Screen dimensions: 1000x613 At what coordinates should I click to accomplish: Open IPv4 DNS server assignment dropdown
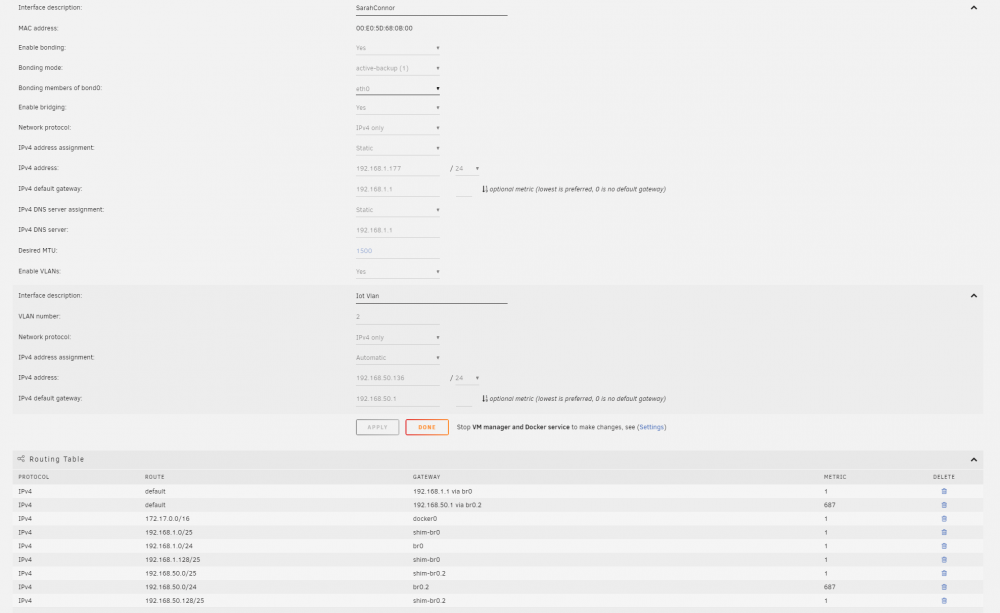coord(397,210)
